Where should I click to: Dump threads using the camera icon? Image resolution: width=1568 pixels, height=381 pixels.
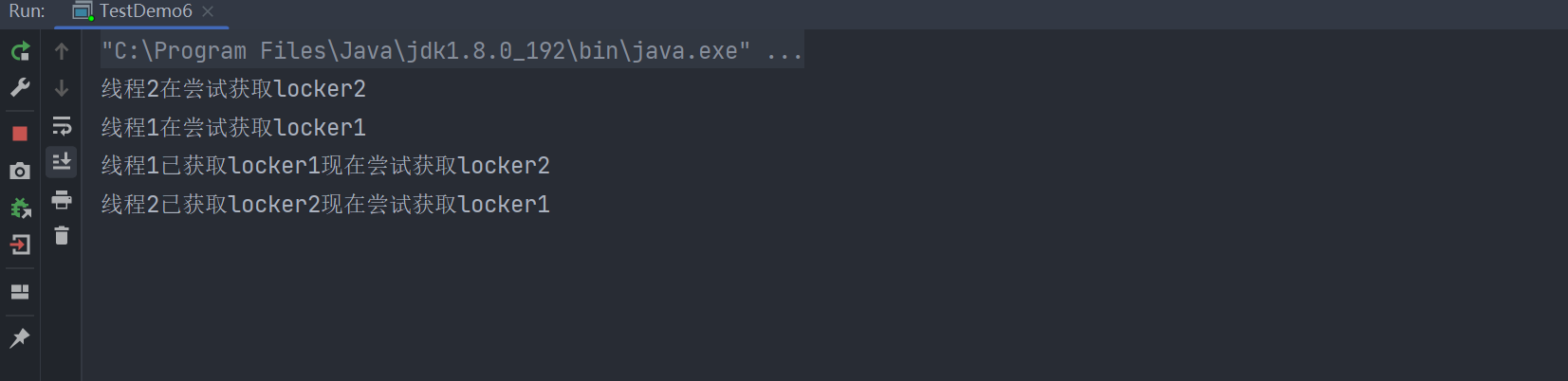[x=20, y=171]
